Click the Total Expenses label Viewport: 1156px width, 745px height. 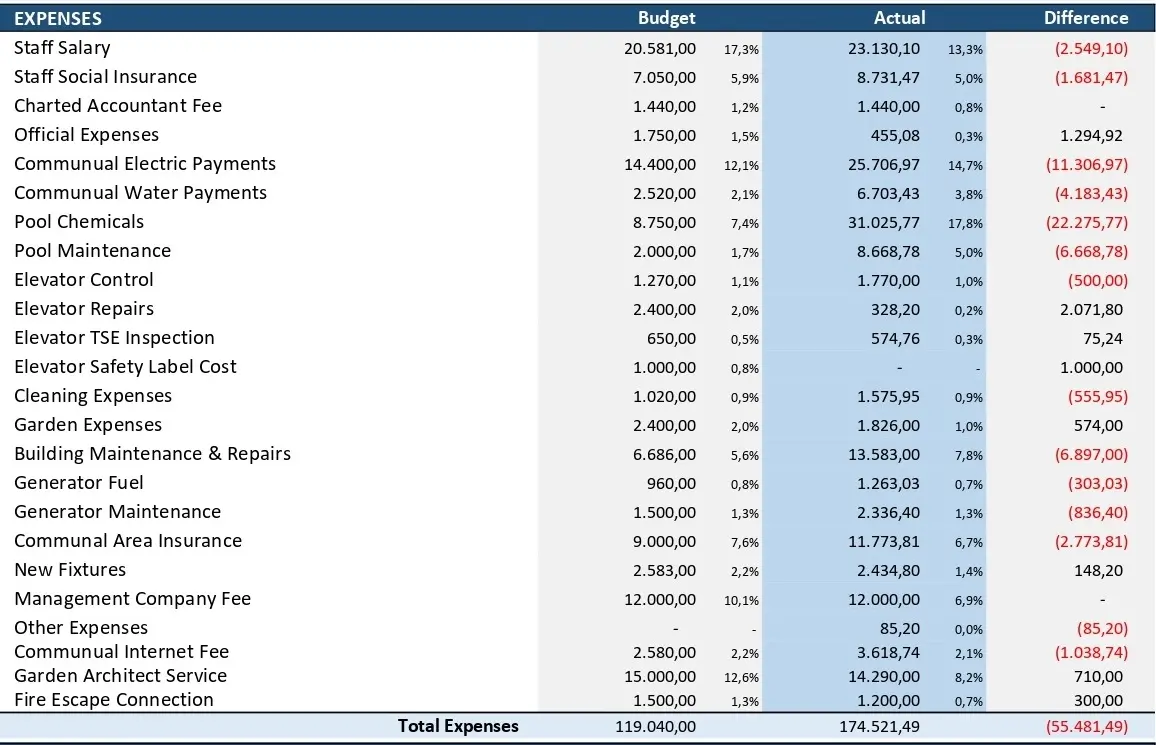point(458,726)
